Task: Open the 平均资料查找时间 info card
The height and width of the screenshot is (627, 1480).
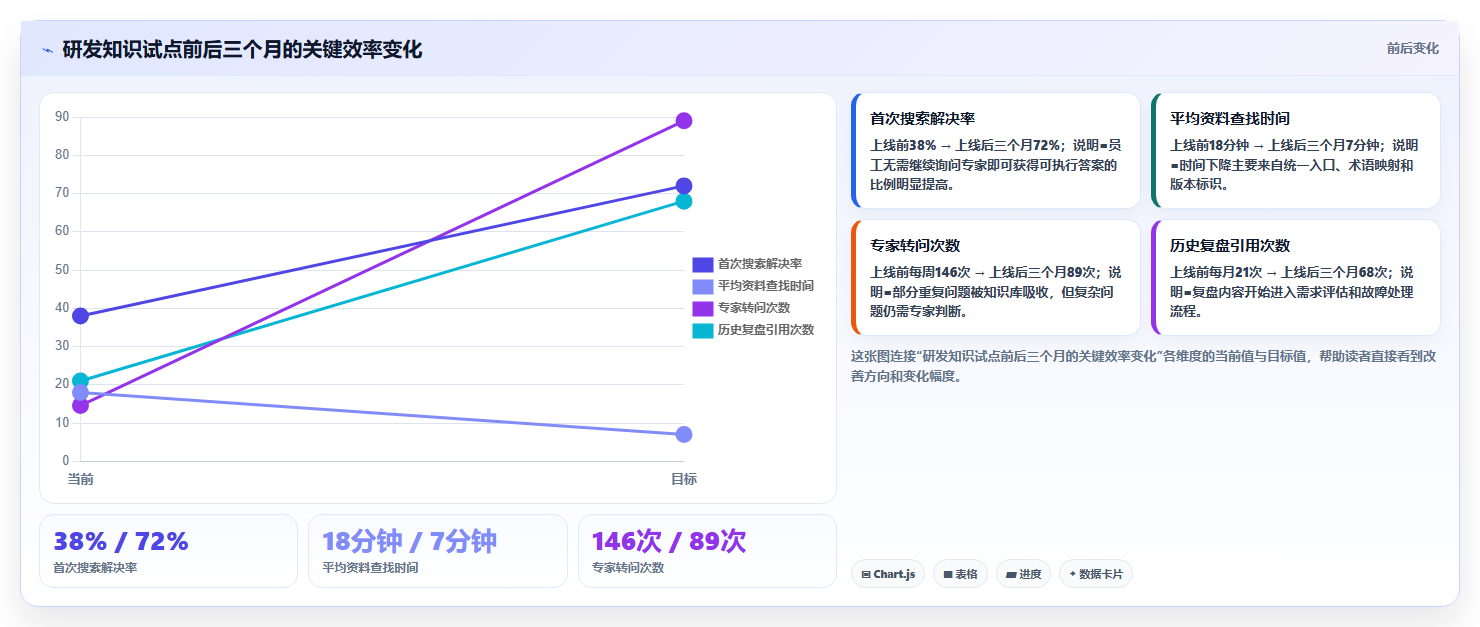Action: (1296, 151)
